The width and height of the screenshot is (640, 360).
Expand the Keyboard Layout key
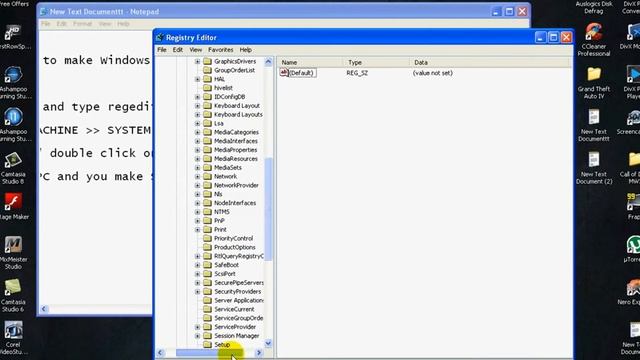pos(198,106)
